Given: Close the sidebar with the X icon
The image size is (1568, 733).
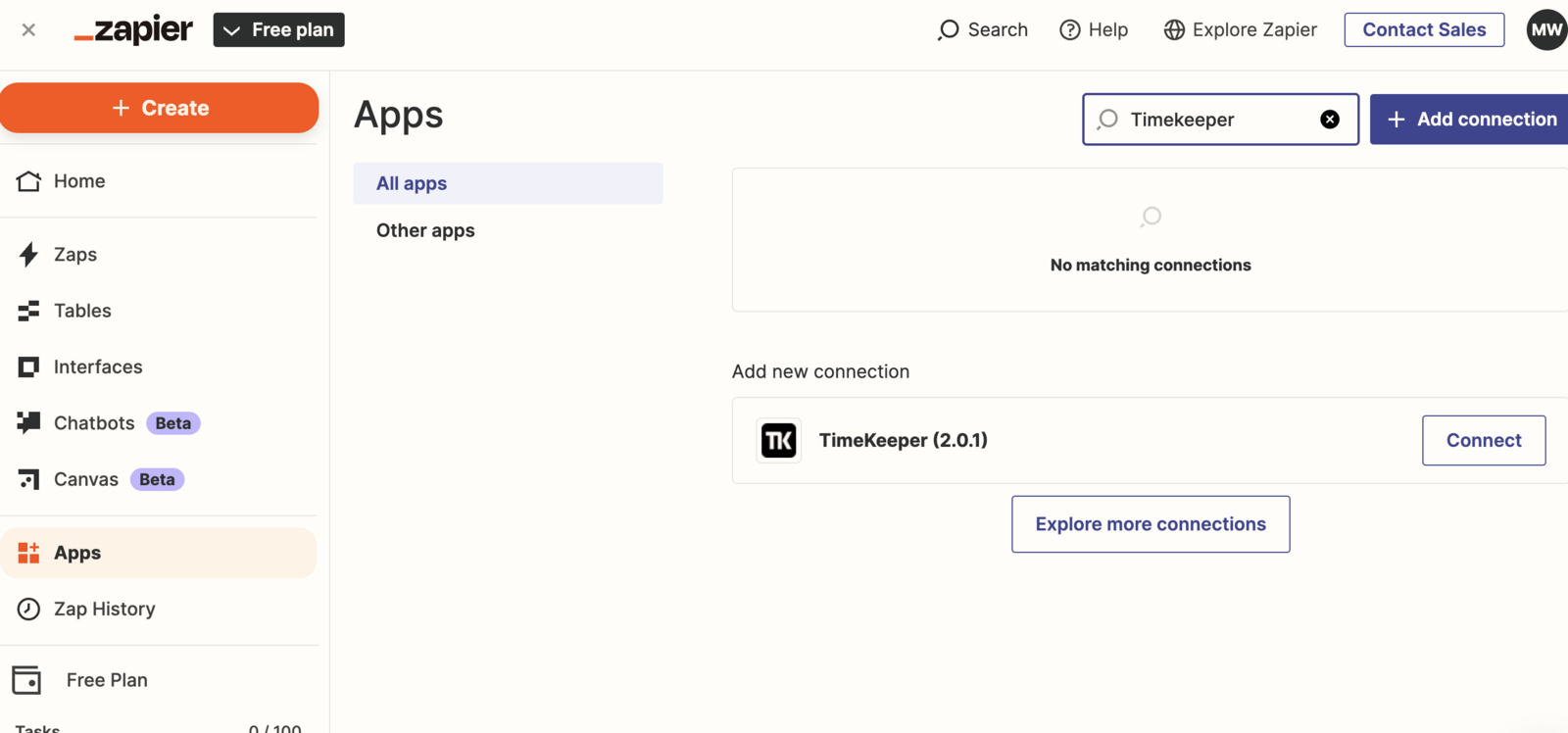Looking at the screenshot, I should pyautogui.click(x=28, y=29).
